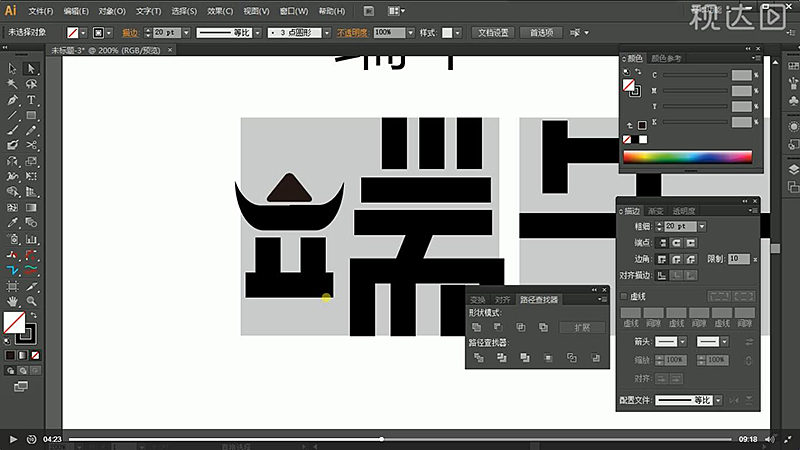Screen dimensions: 800x450
Task: Click the Unite shape mode icon
Action: click(477, 327)
